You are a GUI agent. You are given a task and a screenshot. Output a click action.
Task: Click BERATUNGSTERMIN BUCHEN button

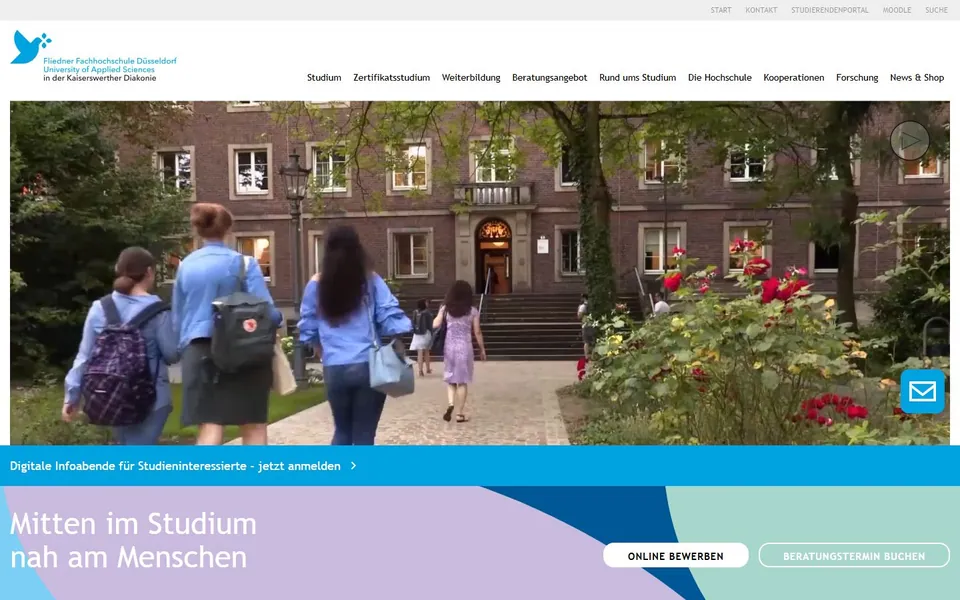pos(853,556)
